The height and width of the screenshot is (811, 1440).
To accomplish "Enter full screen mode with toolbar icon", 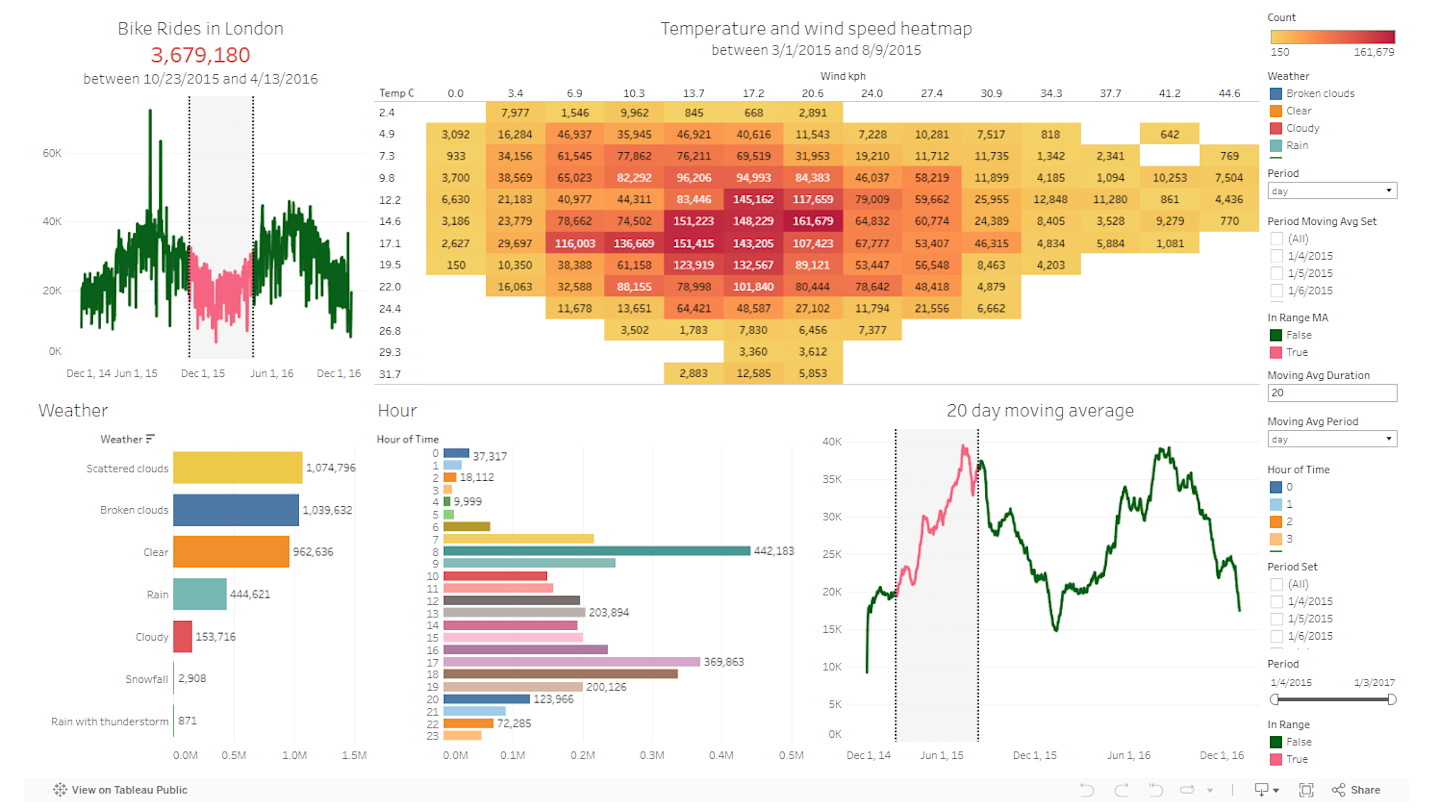I will tap(1306, 790).
